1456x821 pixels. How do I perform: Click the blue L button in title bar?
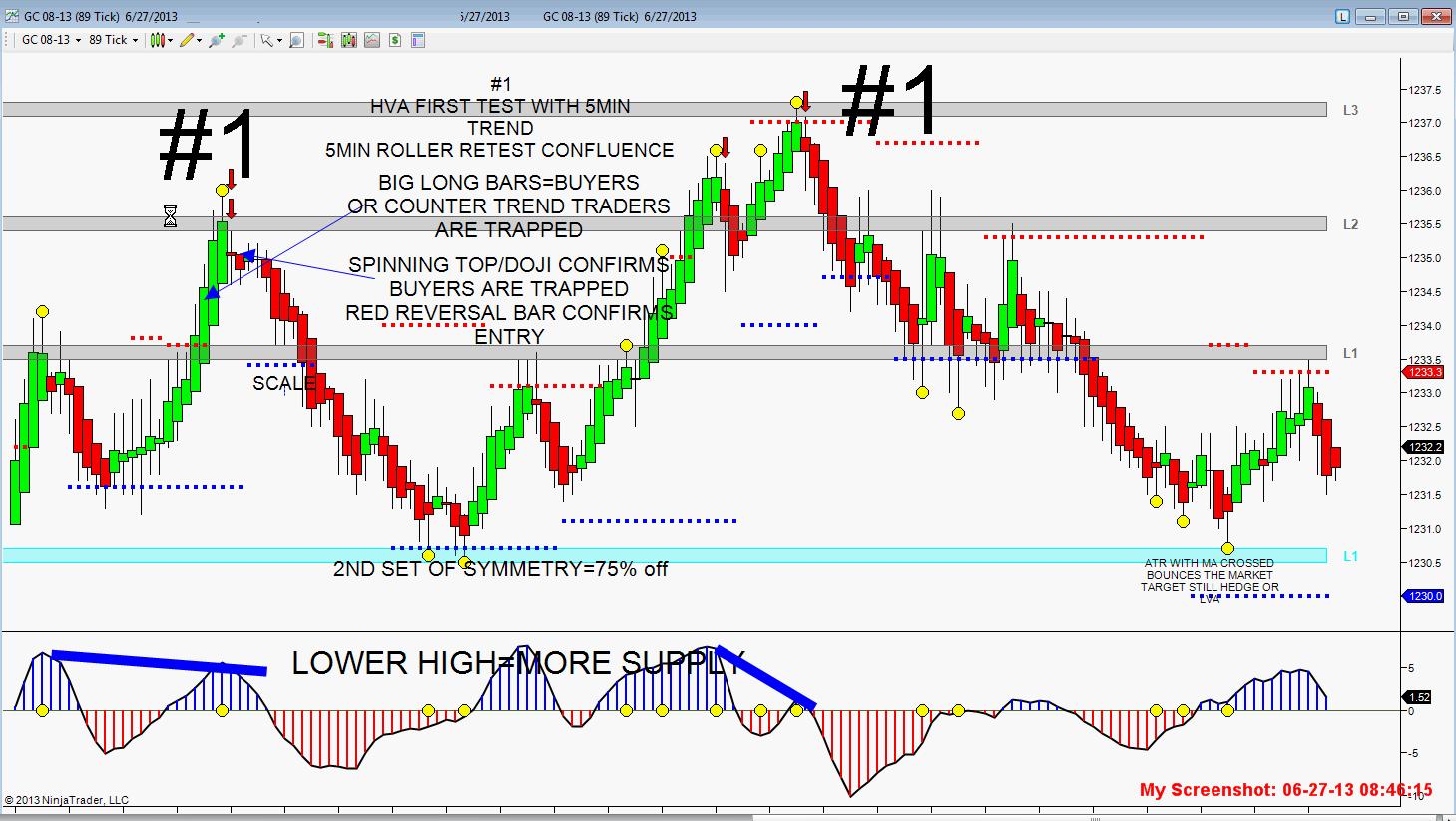click(1342, 16)
